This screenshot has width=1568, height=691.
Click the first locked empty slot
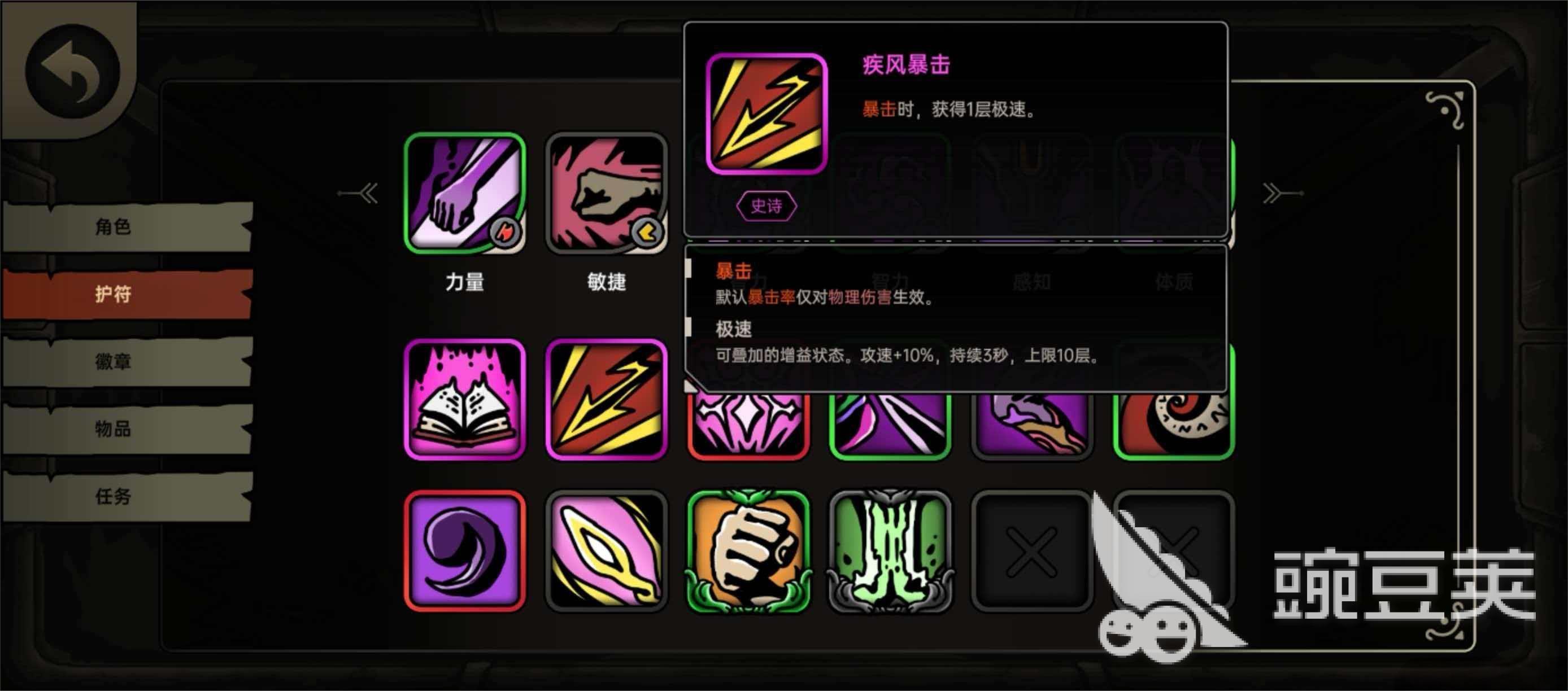pyautogui.click(x=1032, y=551)
